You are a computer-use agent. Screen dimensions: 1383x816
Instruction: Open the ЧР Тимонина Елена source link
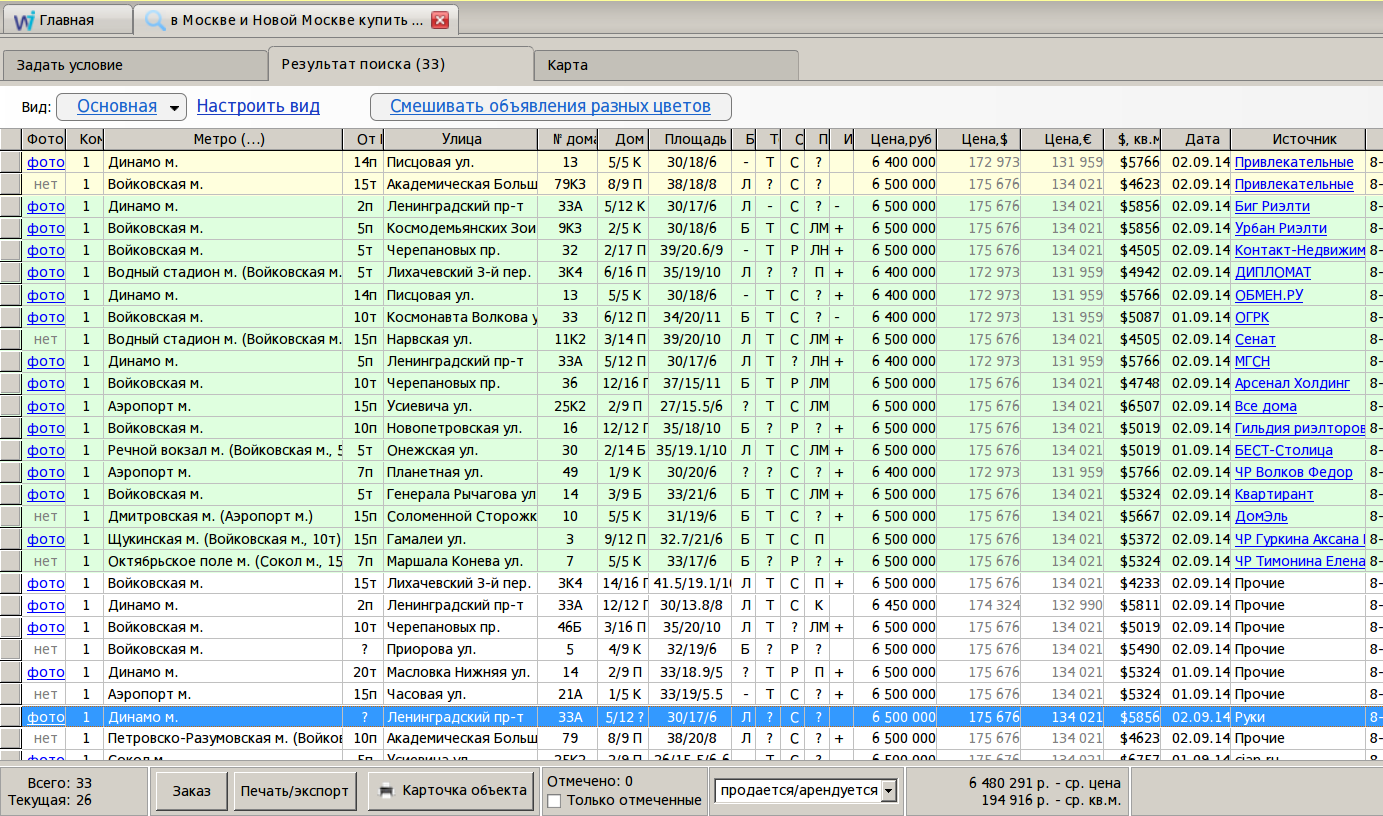[1300, 561]
